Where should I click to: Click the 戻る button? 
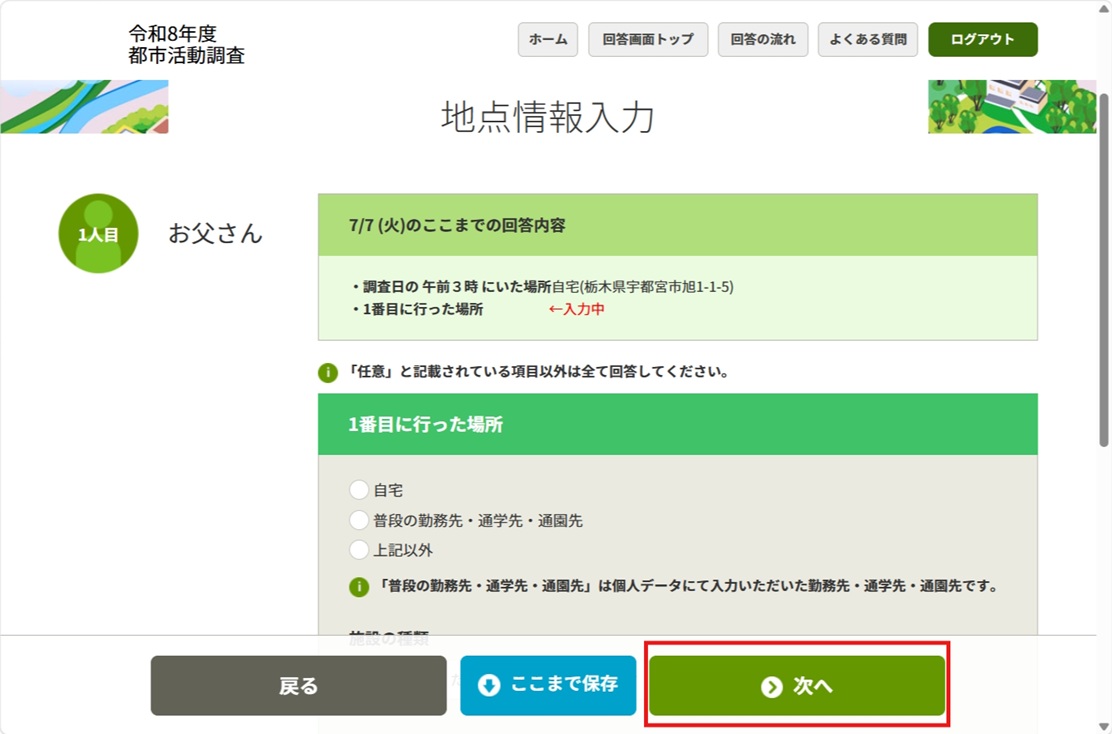(x=299, y=686)
